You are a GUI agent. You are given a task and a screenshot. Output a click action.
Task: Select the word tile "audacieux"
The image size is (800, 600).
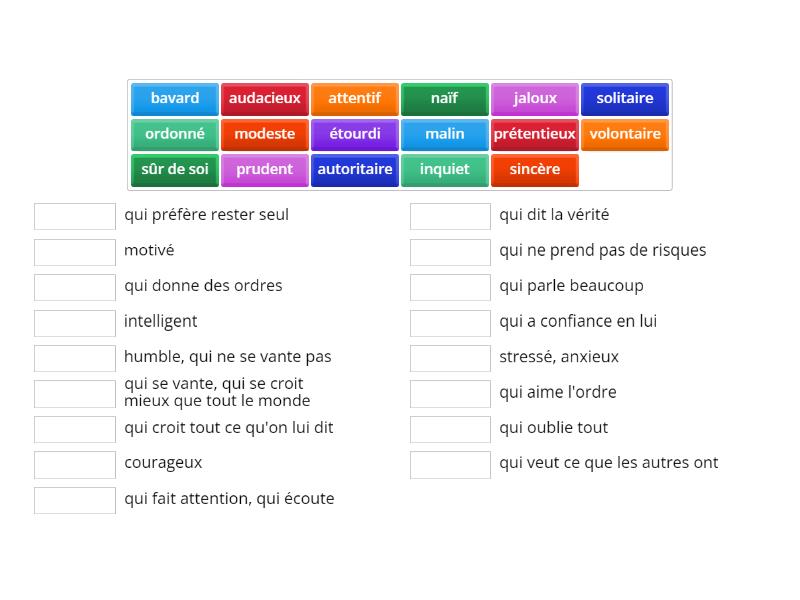click(x=264, y=98)
